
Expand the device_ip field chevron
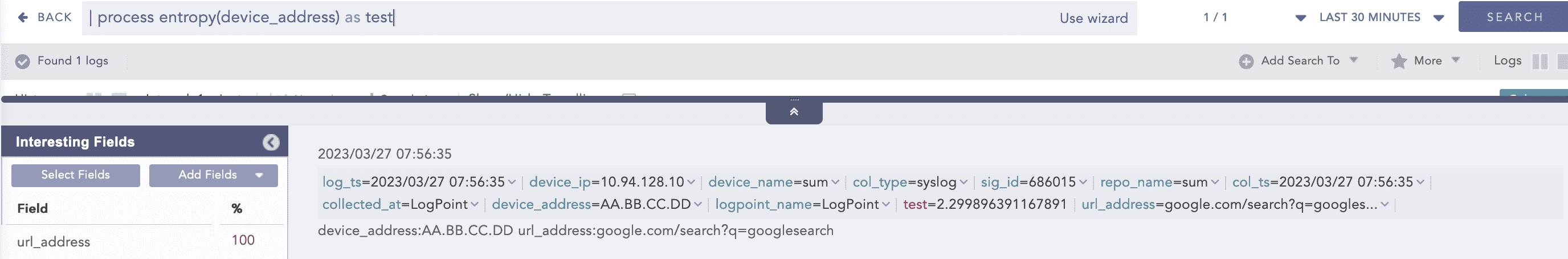click(x=691, y=182)
